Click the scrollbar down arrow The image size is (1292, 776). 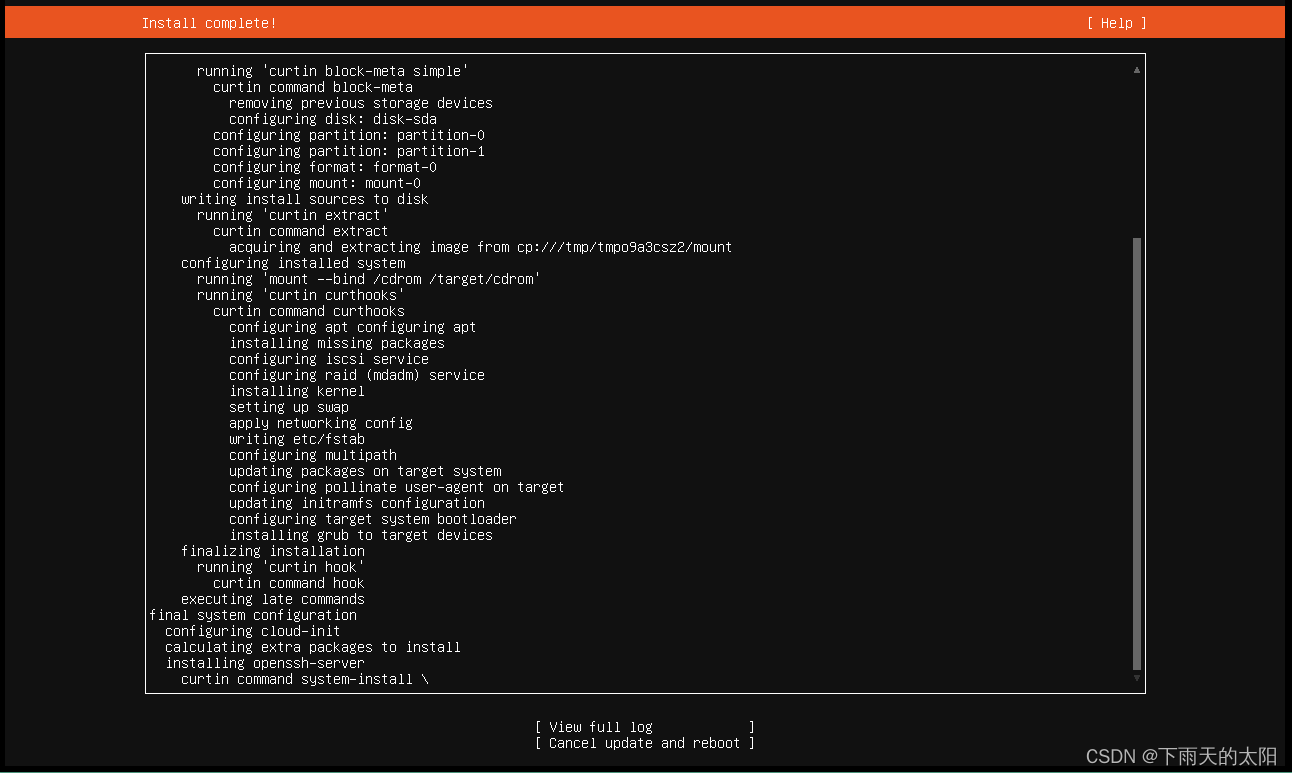point(1136,676)
